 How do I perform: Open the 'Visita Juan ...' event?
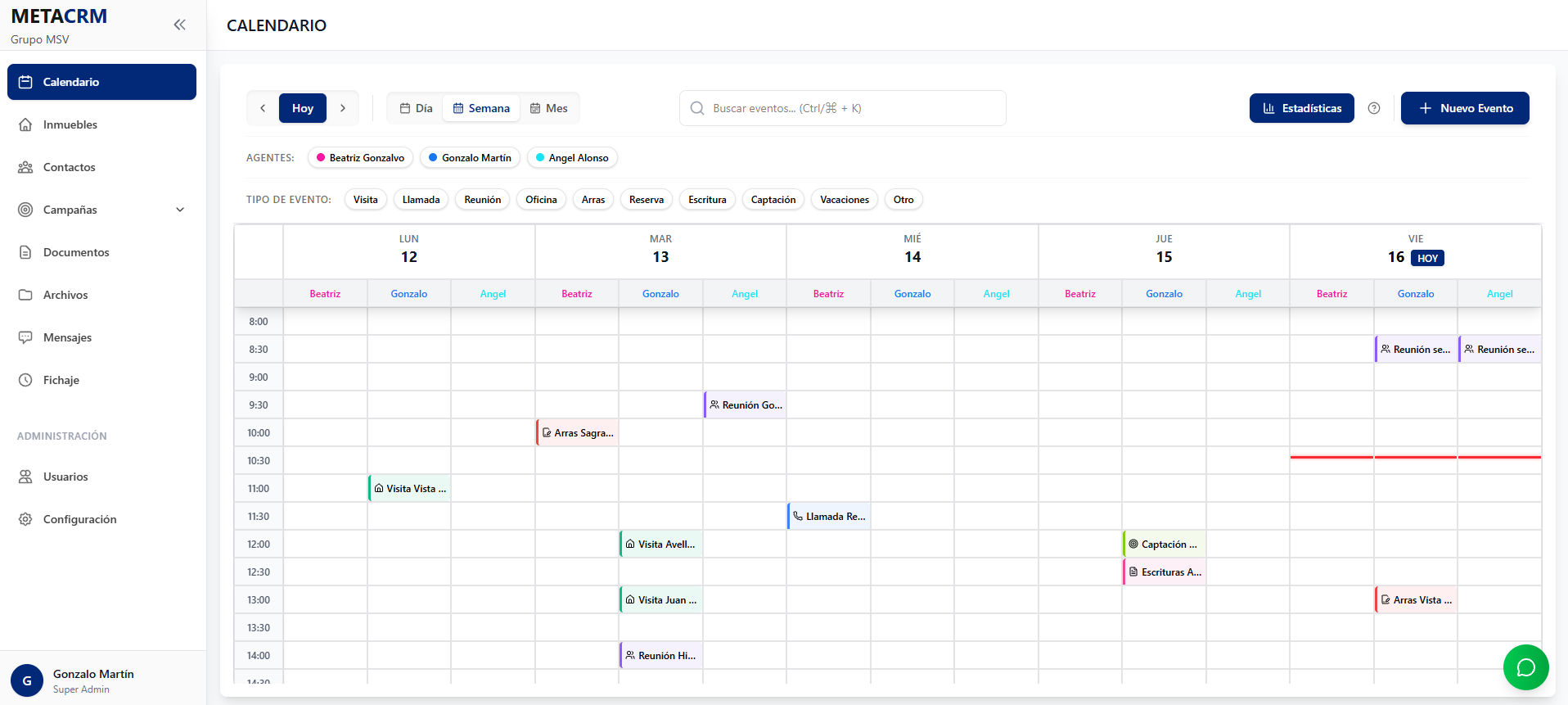(x=660, y=600)
